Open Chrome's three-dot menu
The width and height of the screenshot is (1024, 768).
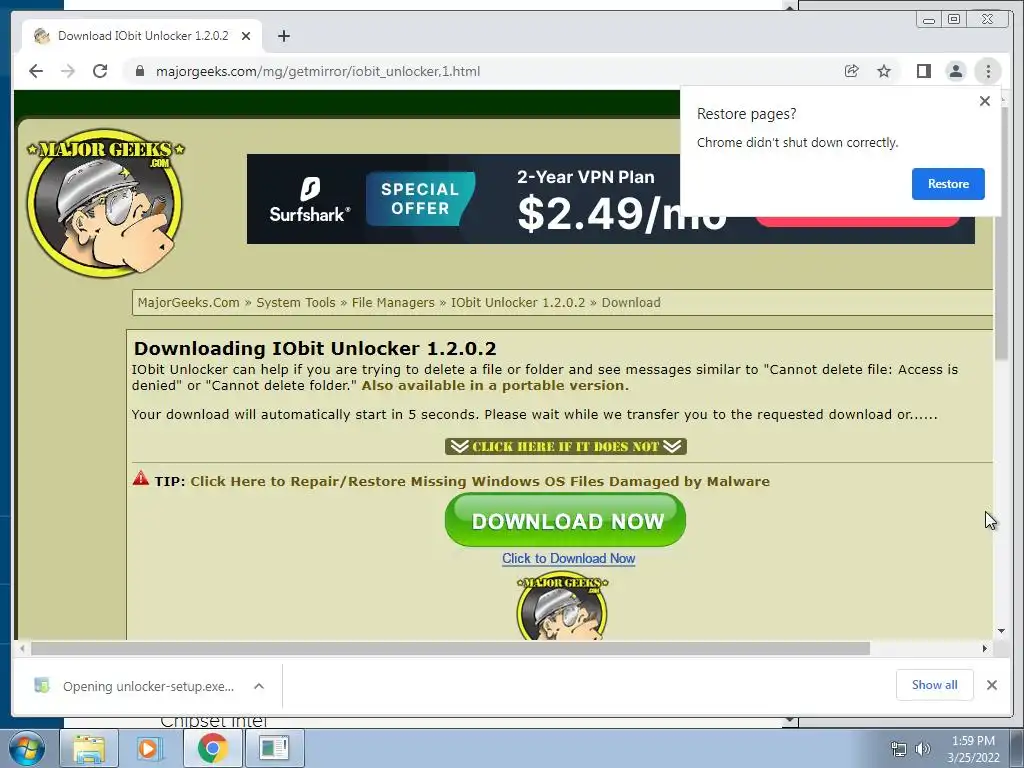coord(988,71)
